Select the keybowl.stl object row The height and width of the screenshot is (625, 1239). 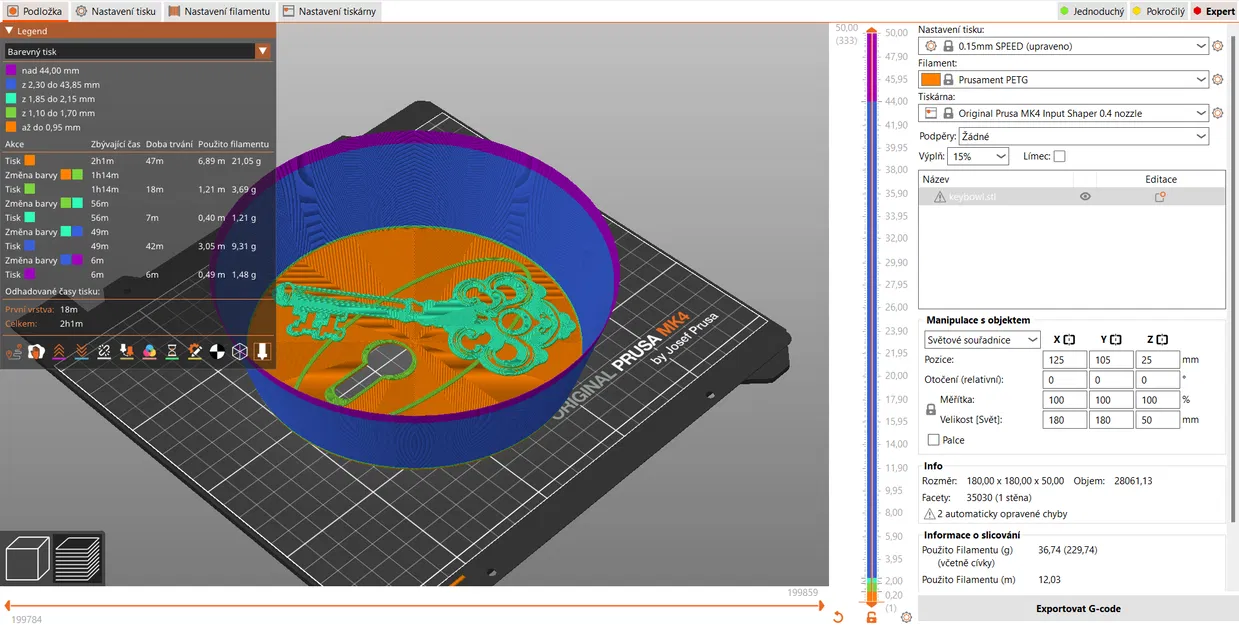coord(1071,197)
